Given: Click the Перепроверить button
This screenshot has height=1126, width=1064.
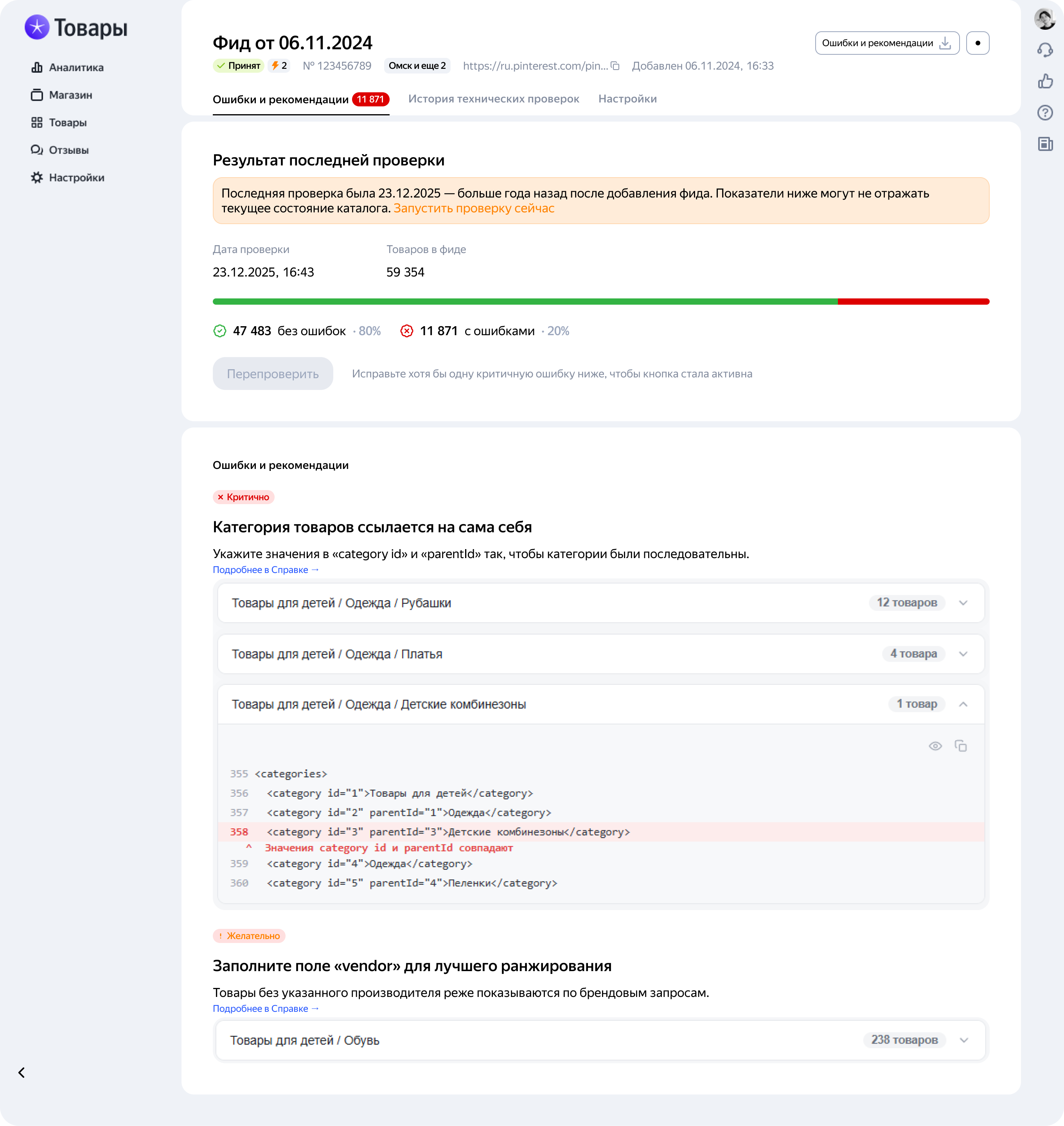Looking at the screenshot, I should tap(273, 373).
